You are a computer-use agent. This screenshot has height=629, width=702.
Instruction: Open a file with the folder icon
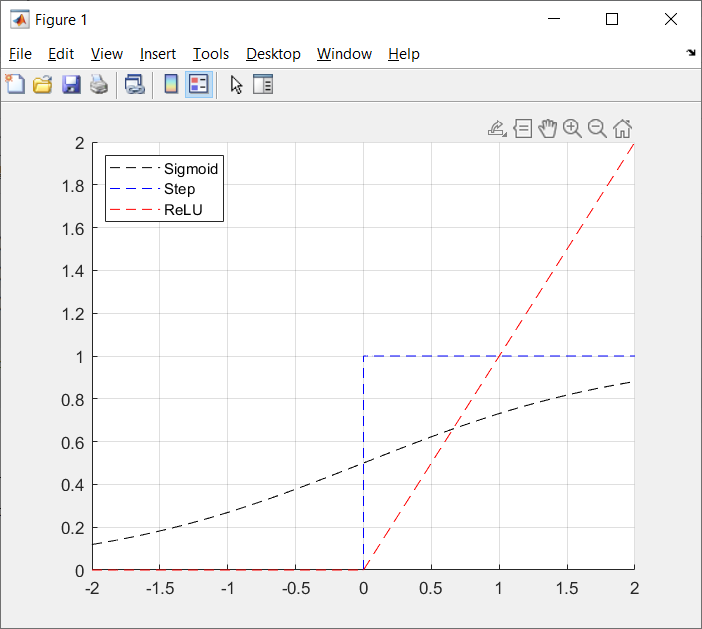pos(43,84)
